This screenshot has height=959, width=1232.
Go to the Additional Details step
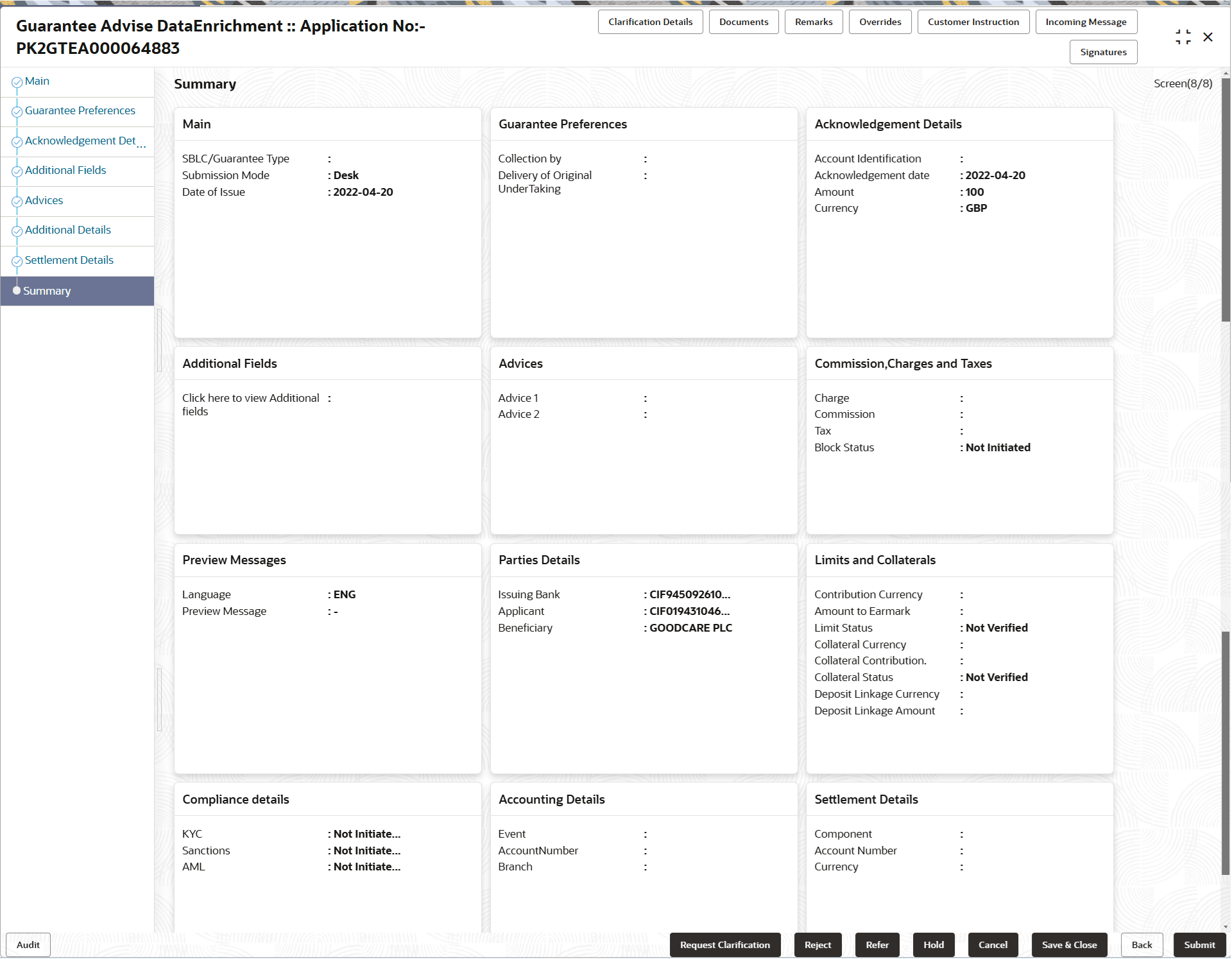[68, 230]
